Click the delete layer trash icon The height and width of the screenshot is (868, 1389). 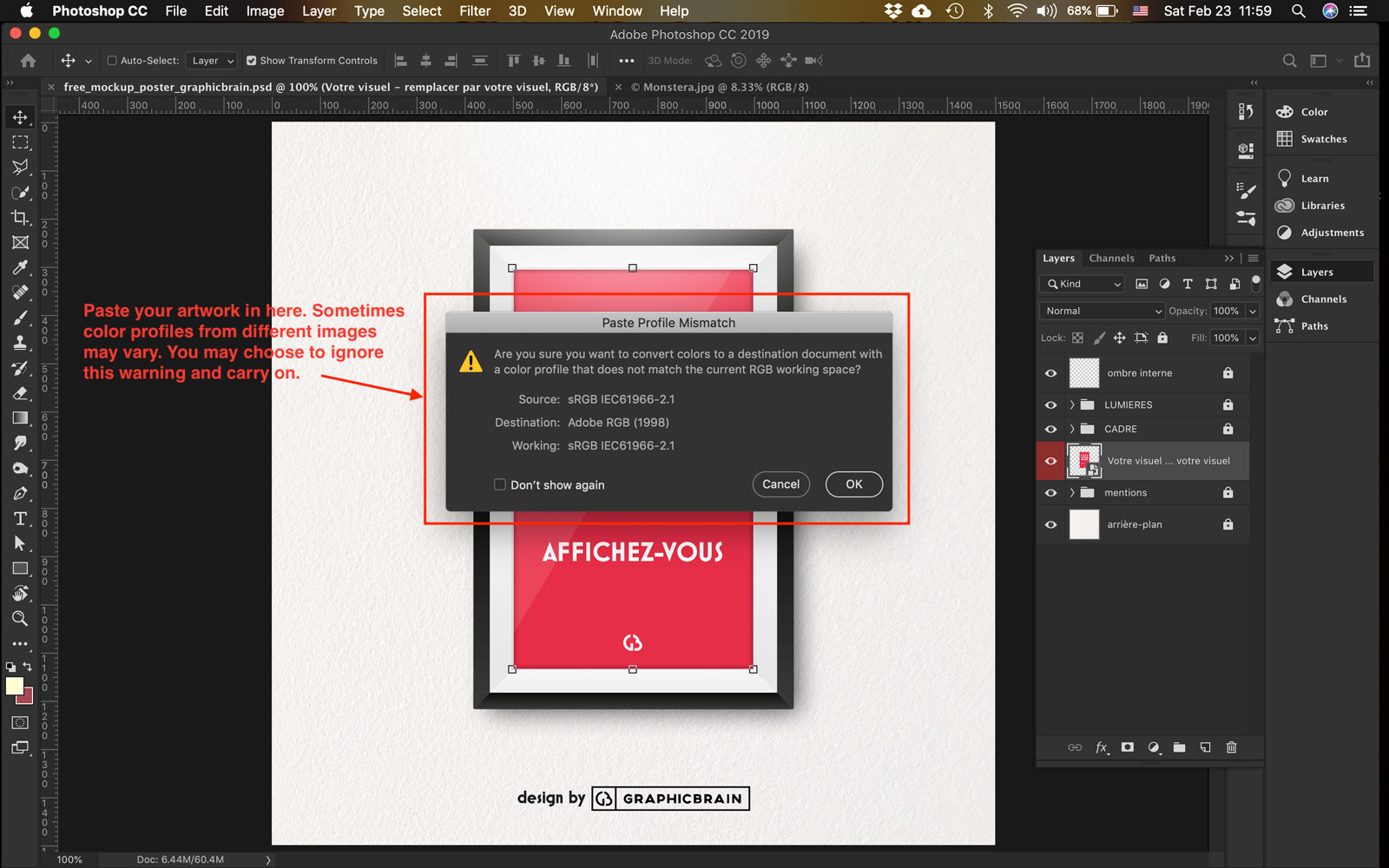click(x=1231, y=747)
